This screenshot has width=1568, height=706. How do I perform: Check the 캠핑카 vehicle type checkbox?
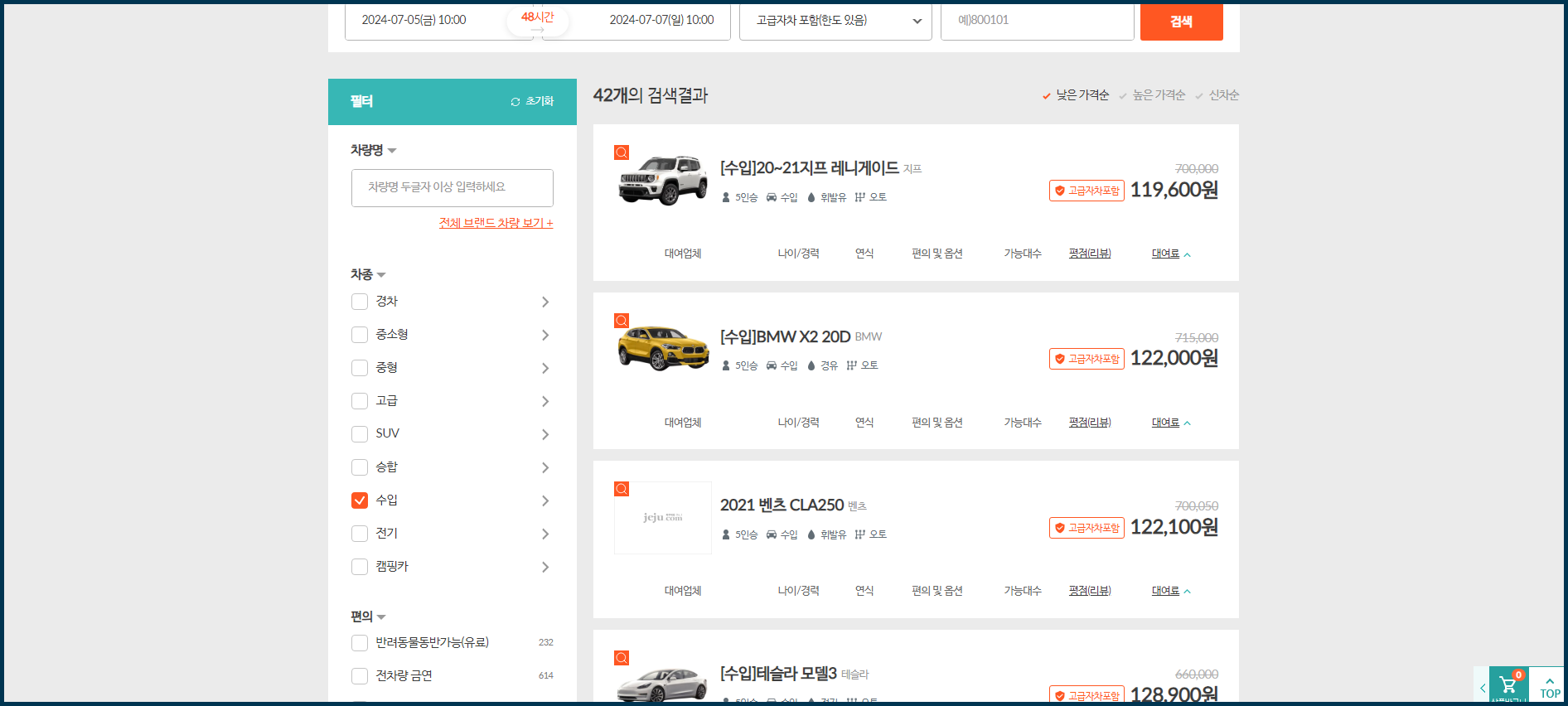360,567
